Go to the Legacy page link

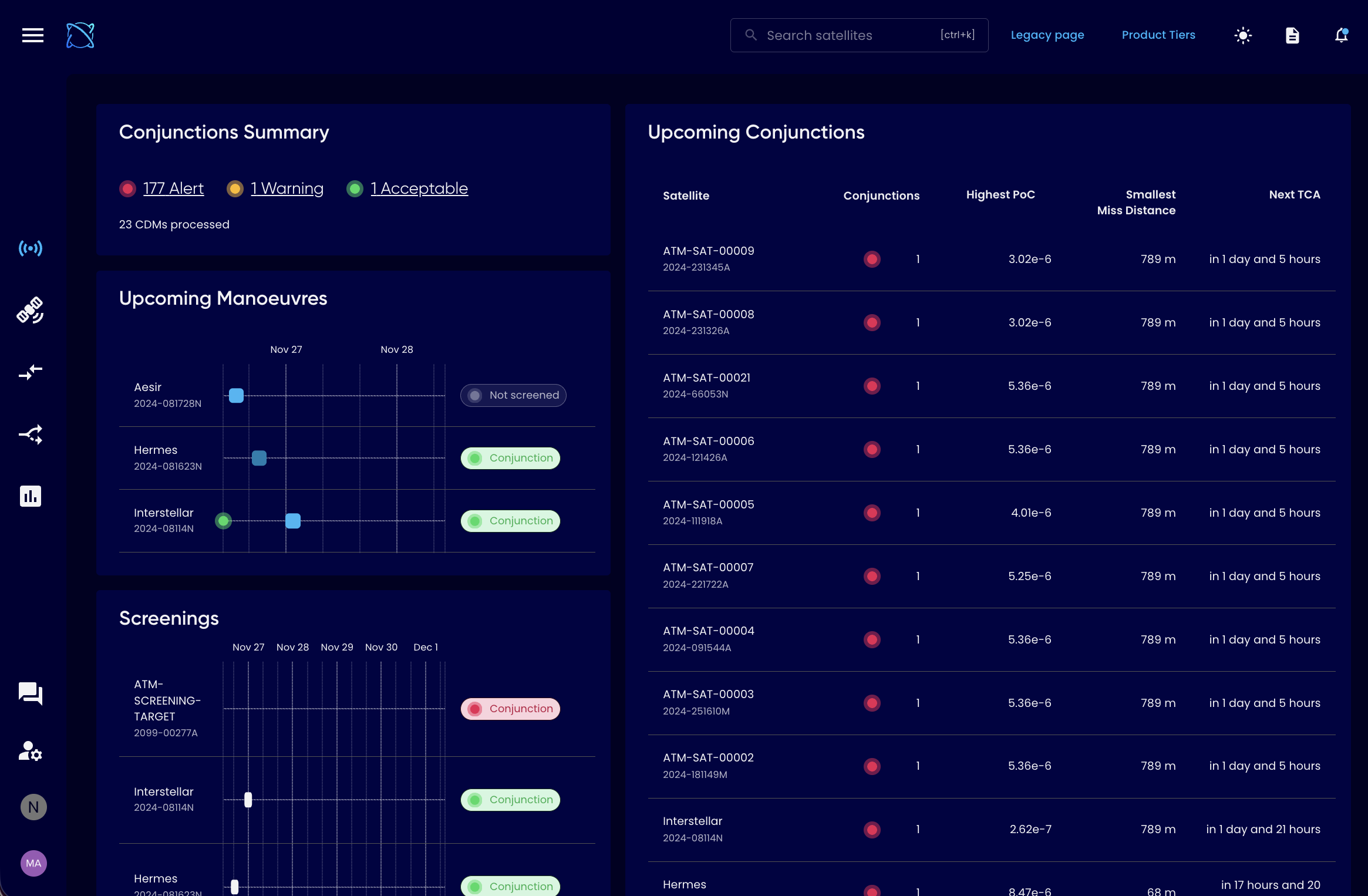(1047, 35)
